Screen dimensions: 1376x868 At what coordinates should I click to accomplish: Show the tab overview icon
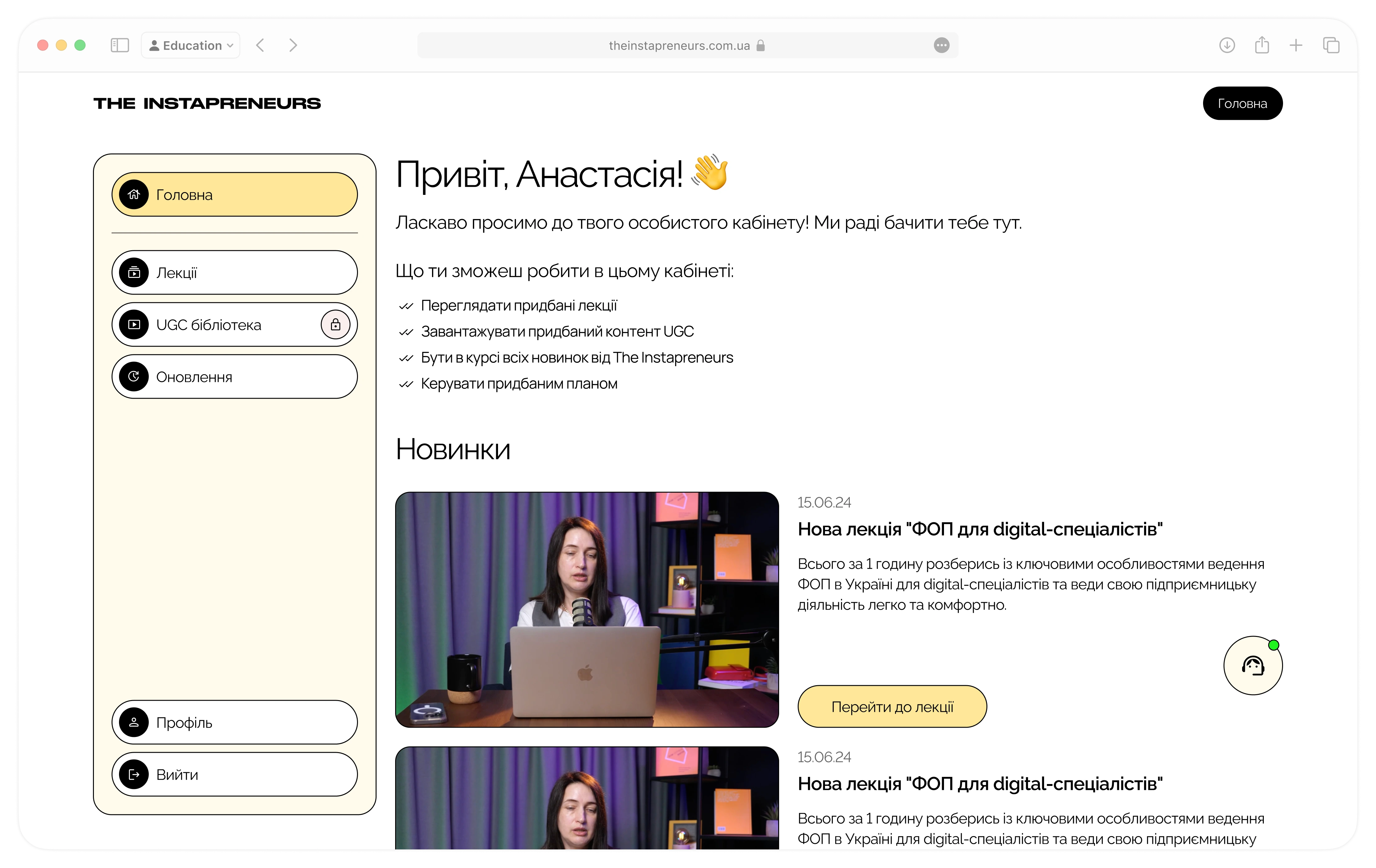[1331, 45]
